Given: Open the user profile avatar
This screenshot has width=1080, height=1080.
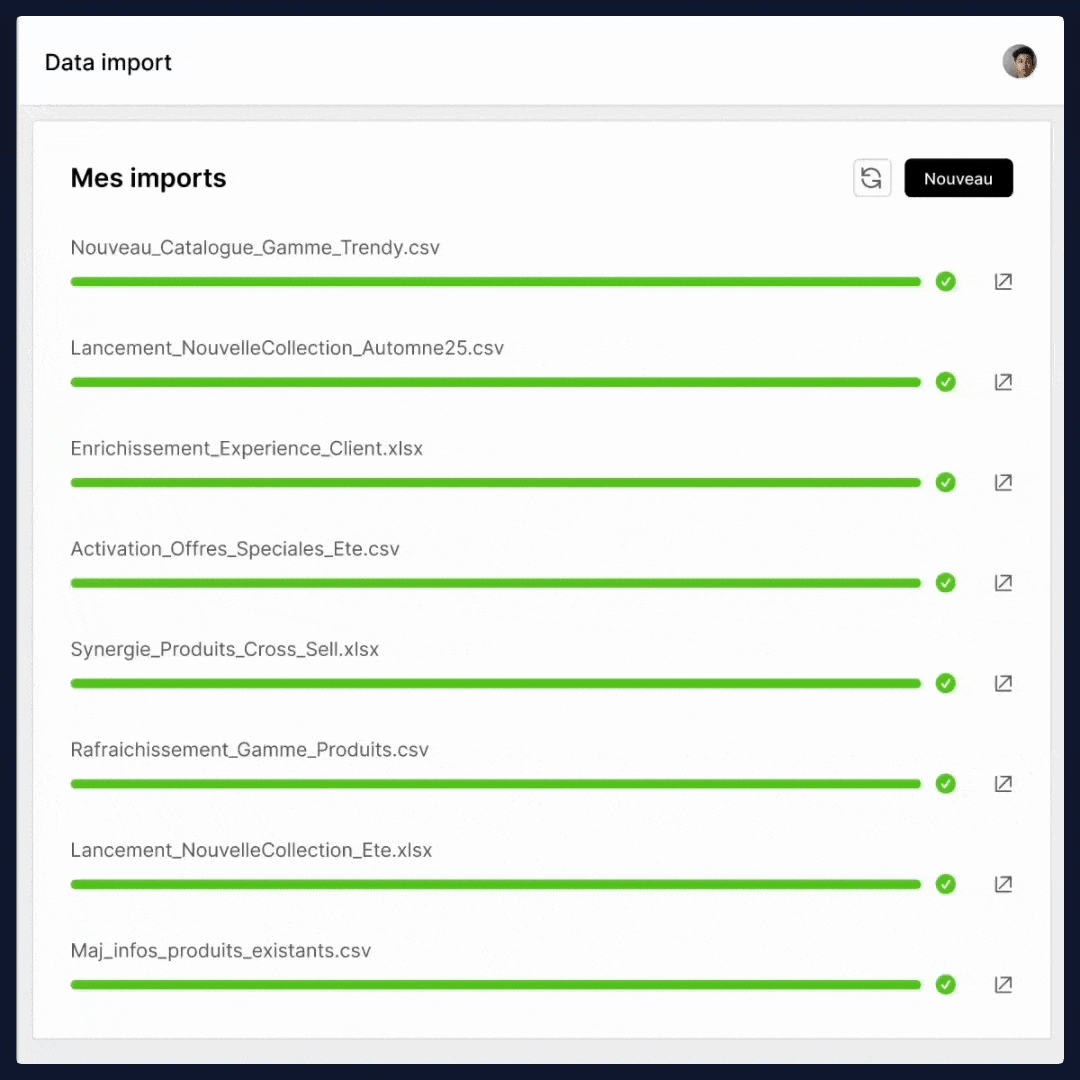Looking at the screenshot, I should [x=1019, y=62].
